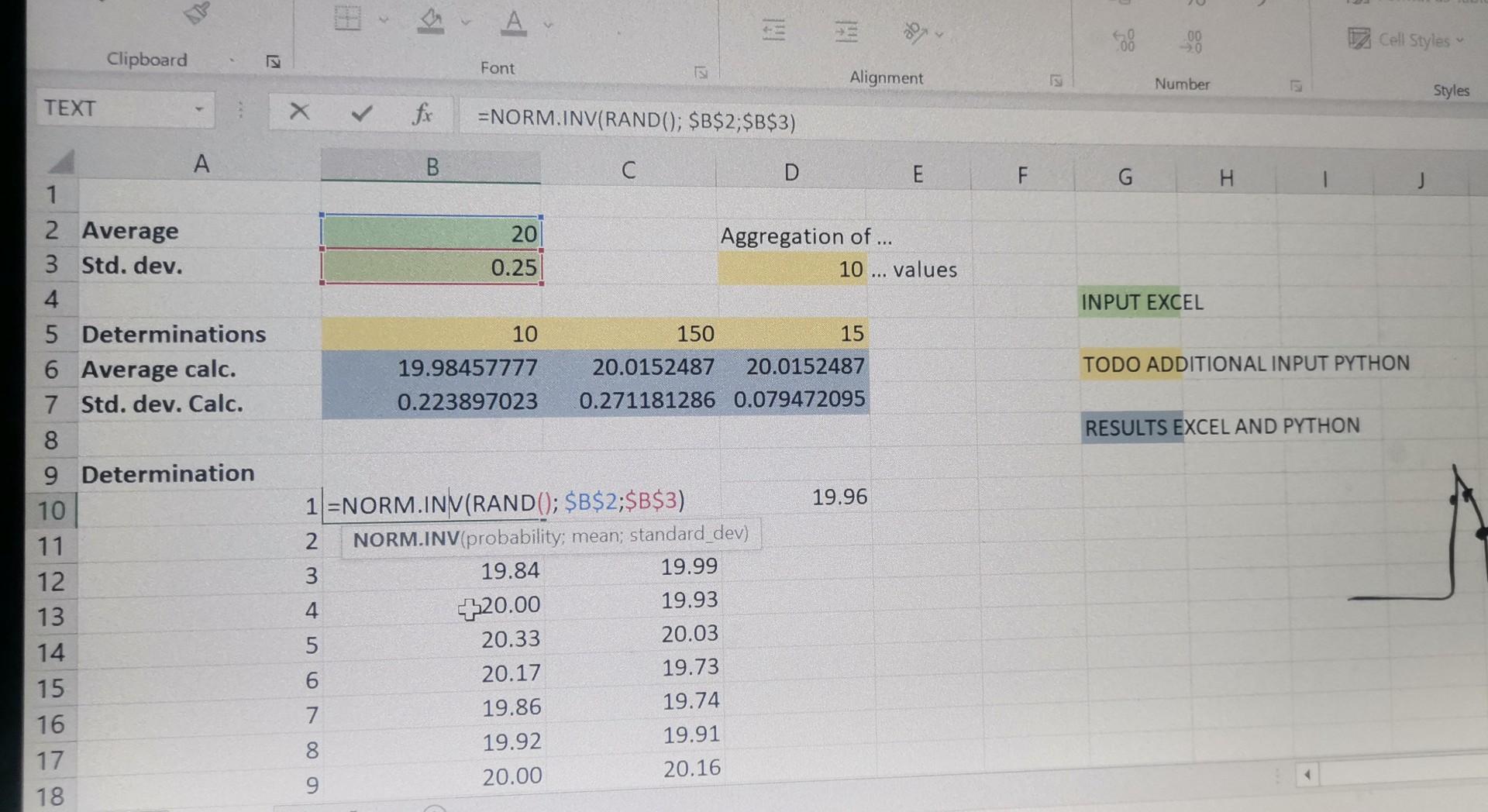Viewport: 1488px width, 812px height.
Task: Open the Borders dropdown arrow
Action: (384, 19)
